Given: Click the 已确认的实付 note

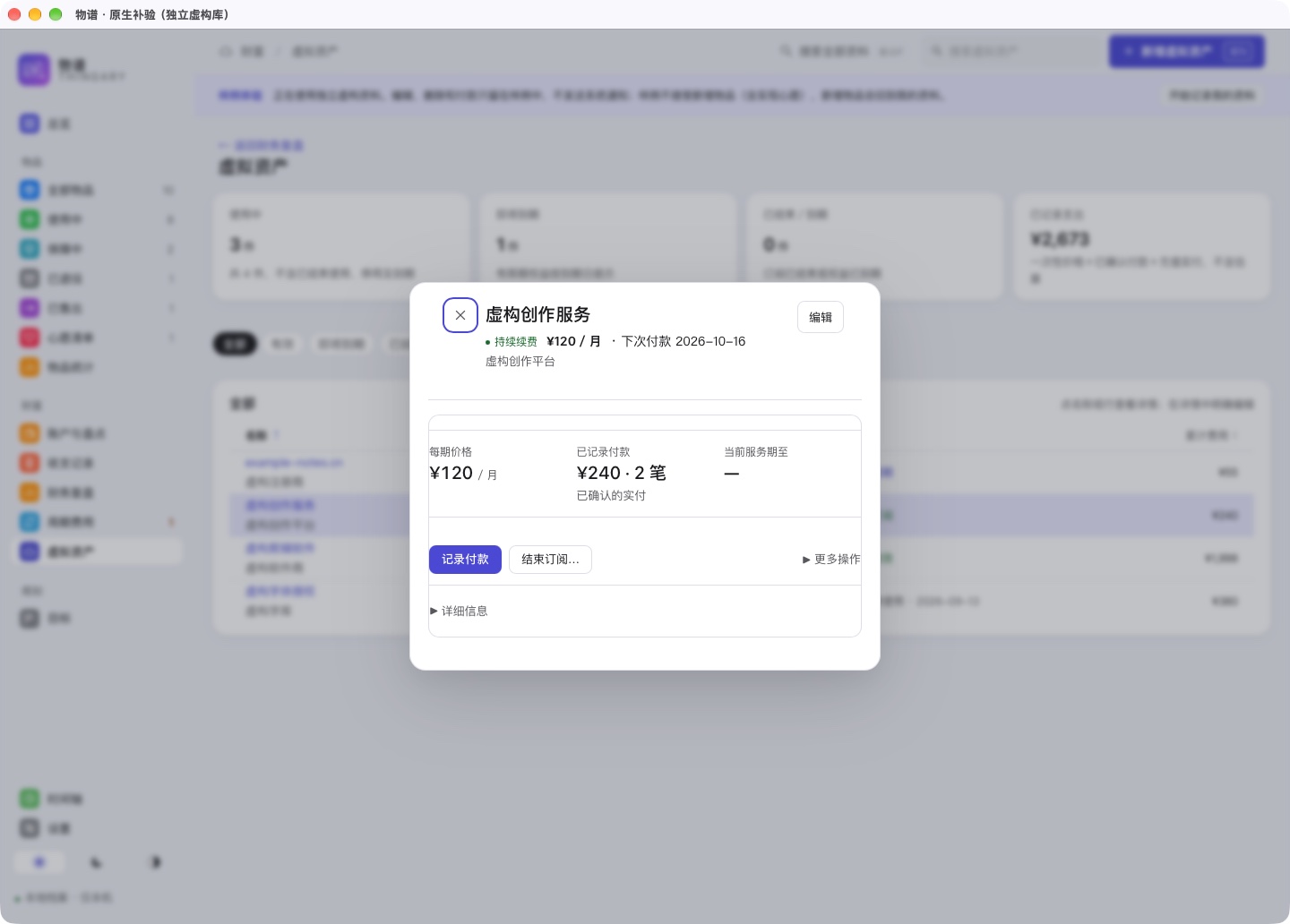Looking at the screenshot, I should (611, 496).
